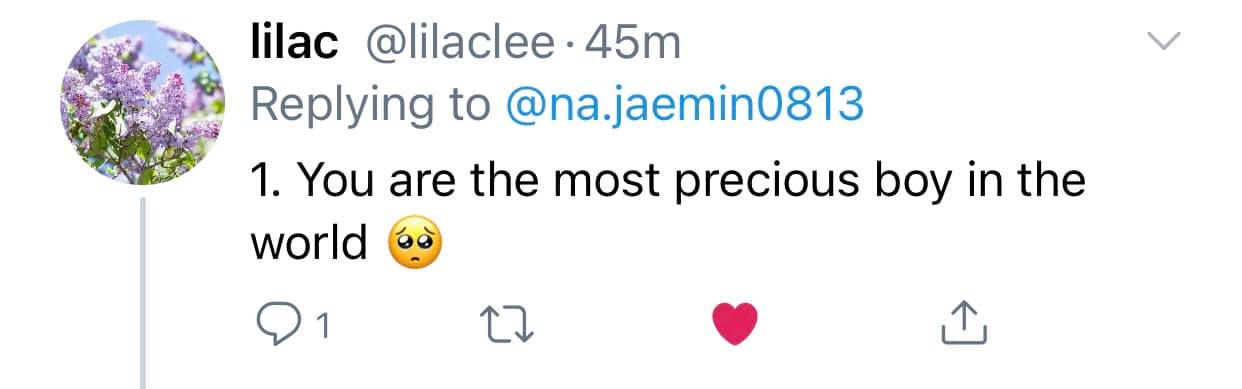Click the reply speech bubble icon
1242x389 pixels.
coord(275,322)
